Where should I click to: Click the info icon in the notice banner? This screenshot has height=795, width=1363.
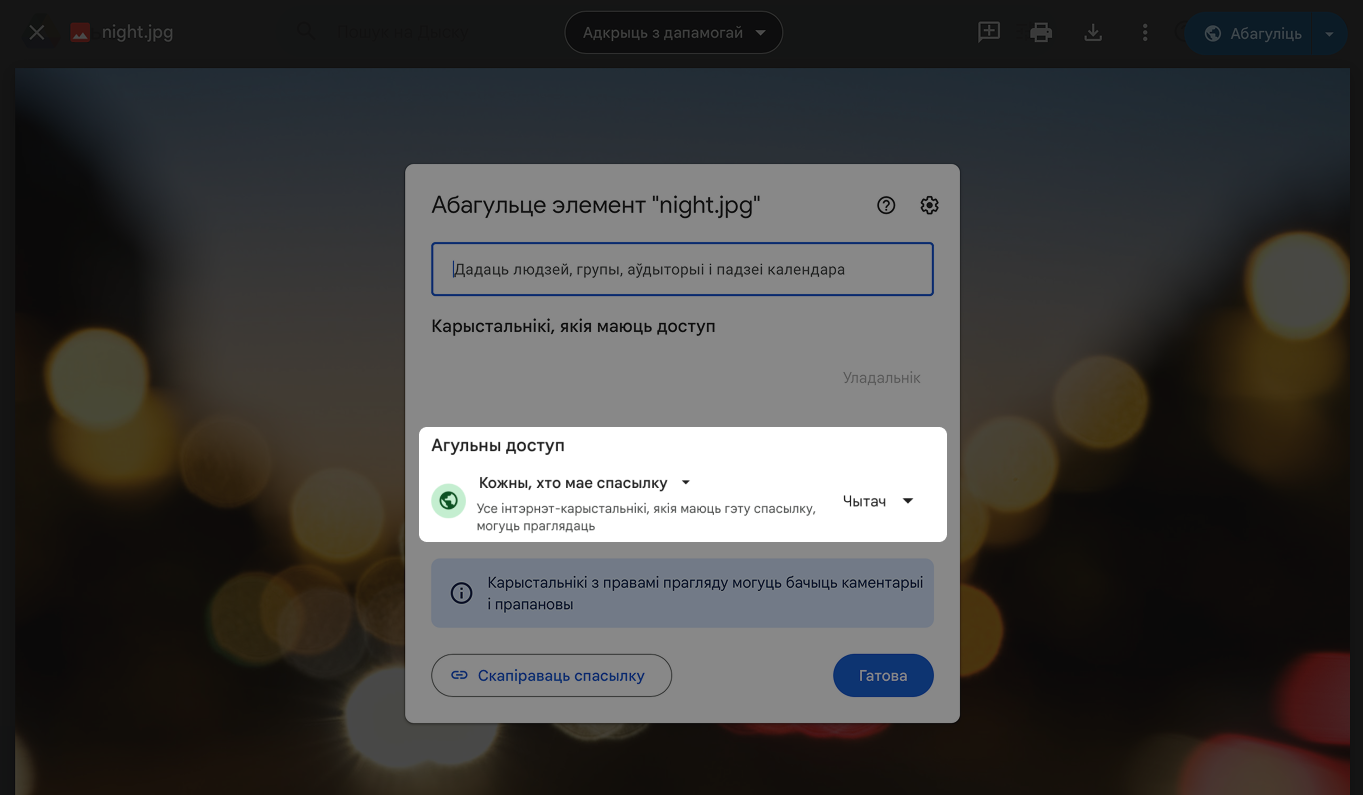click(x=461, y=593)
